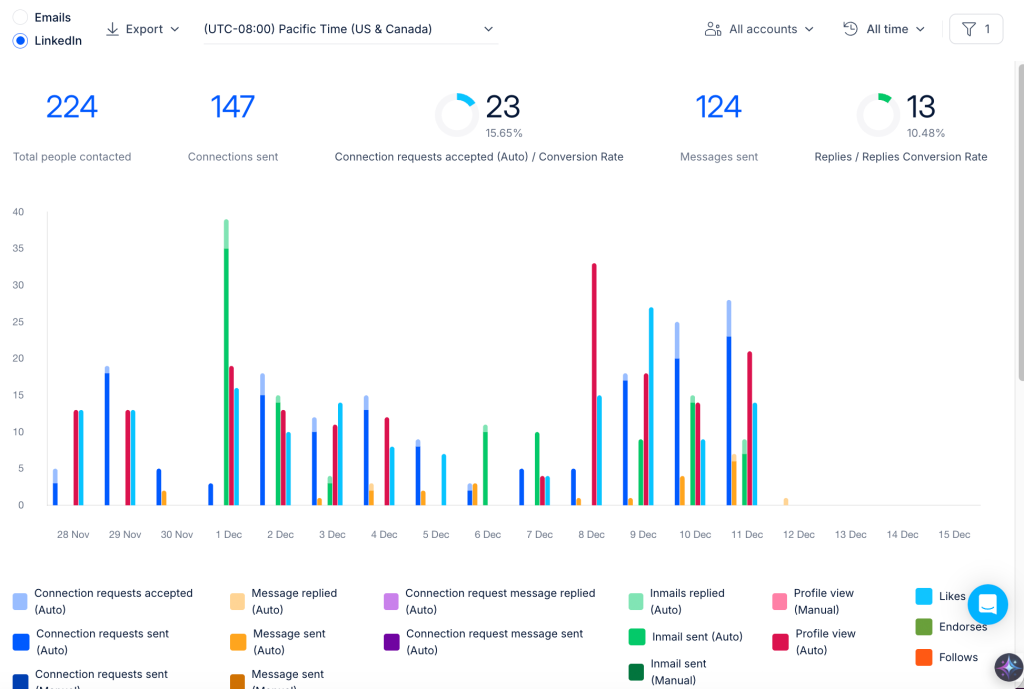
Task: Click the 224 total people contacted number
Action: pyautogui.click(x=72, y=107)
